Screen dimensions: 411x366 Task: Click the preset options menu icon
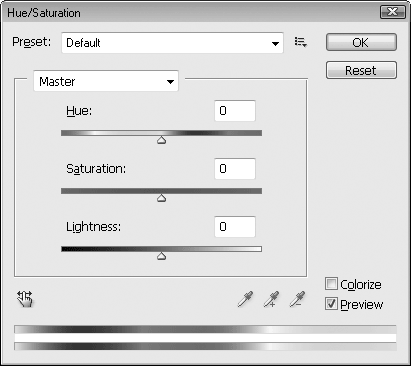301,42
